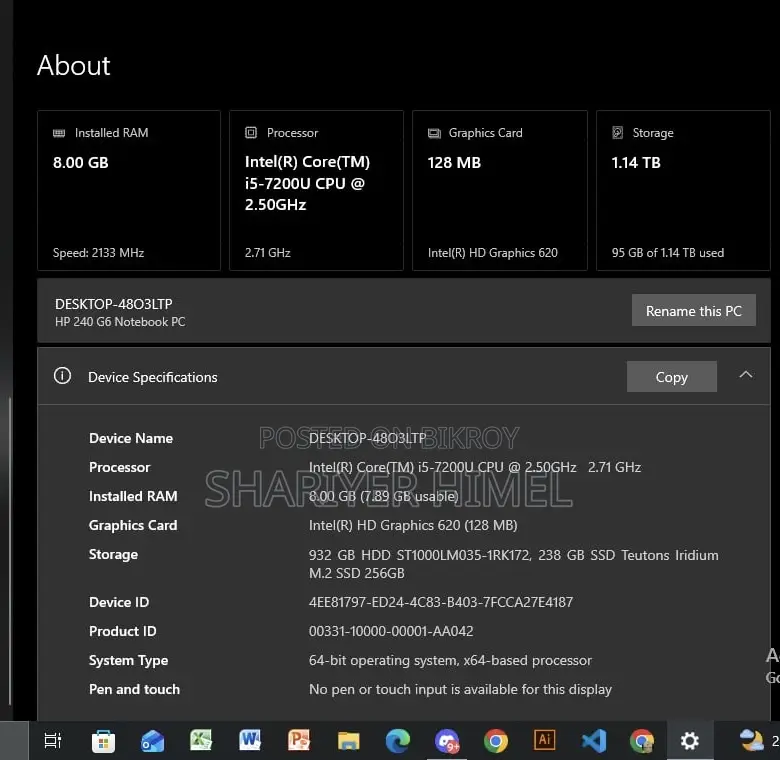Click the settings window scrollbar on the left edge
This screenshot has width=780, height=760.
[x=9, y=551]
